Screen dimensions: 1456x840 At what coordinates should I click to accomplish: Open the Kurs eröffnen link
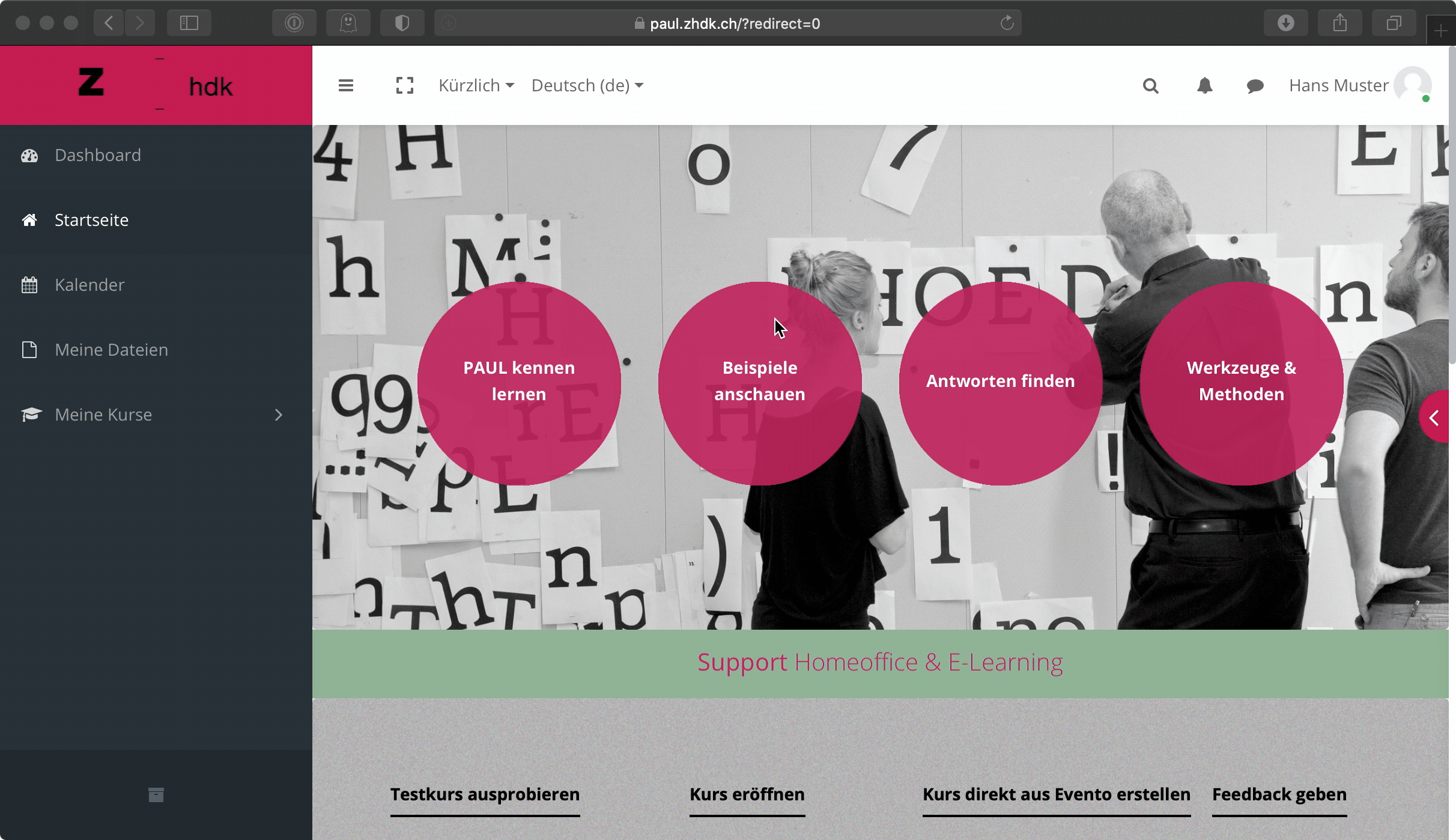click(747, 794)
